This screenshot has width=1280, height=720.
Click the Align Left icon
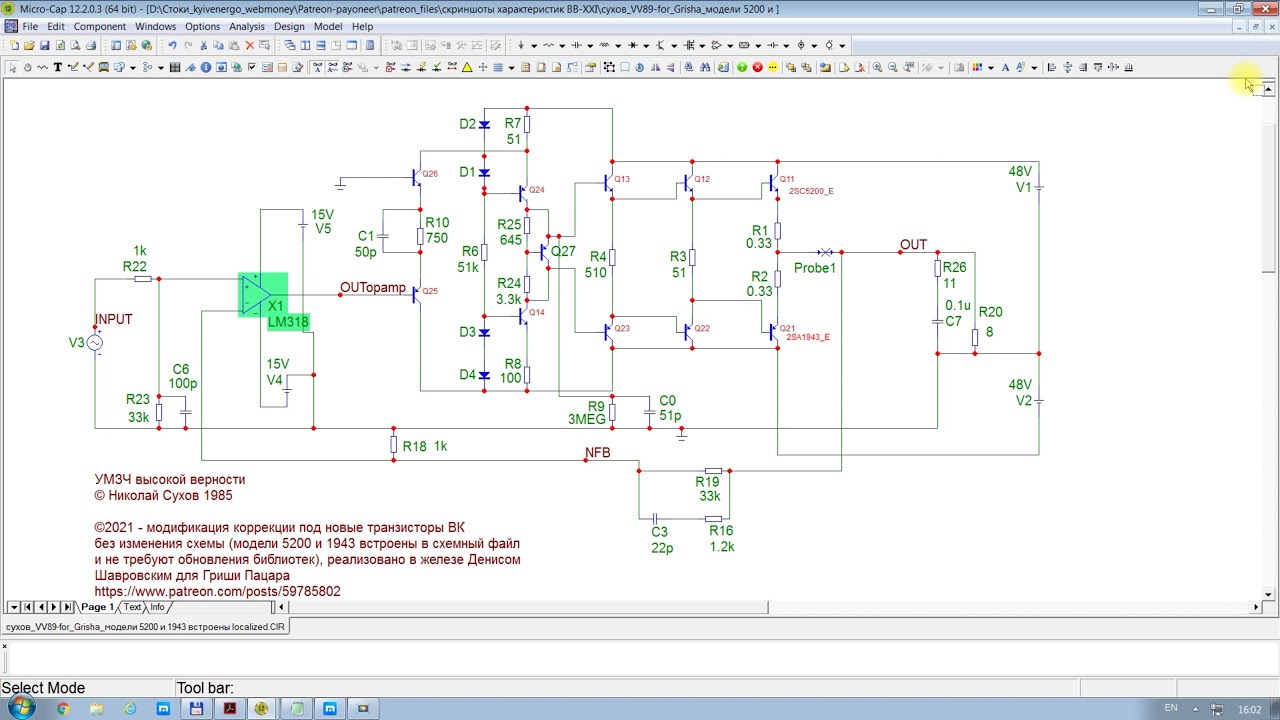tap(1051, 67)
